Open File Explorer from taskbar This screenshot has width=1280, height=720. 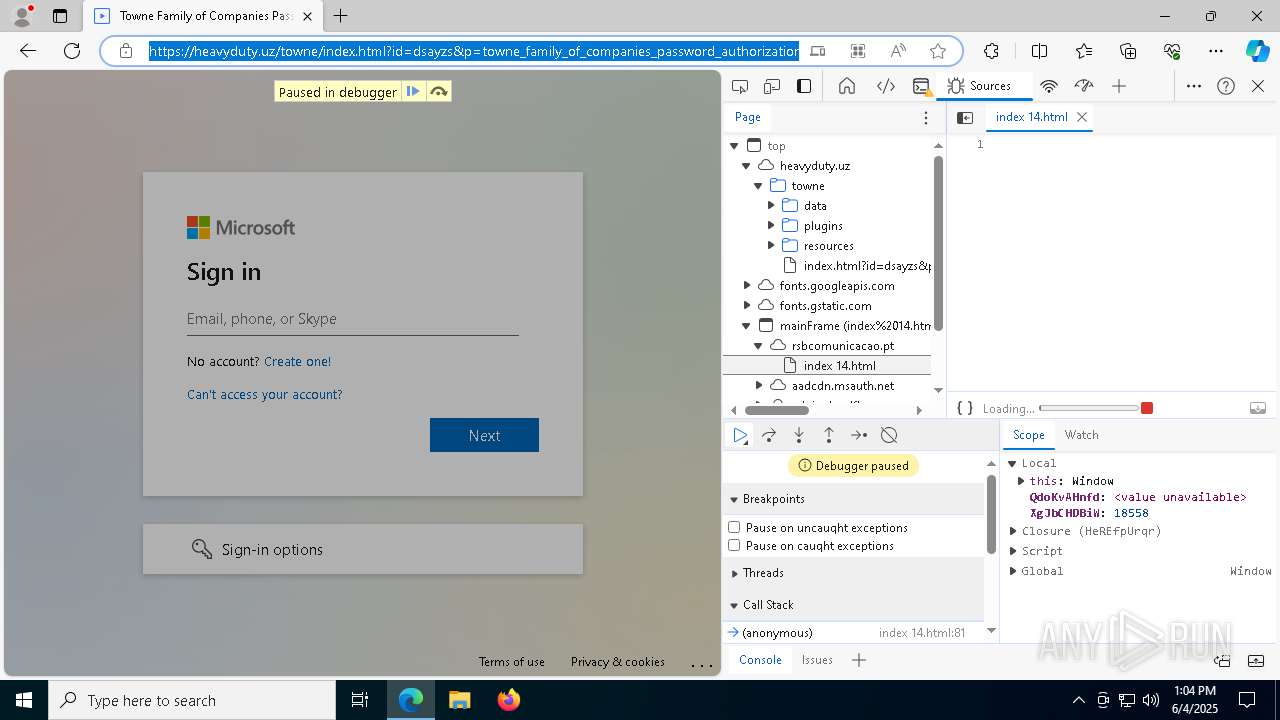(459, 700)
